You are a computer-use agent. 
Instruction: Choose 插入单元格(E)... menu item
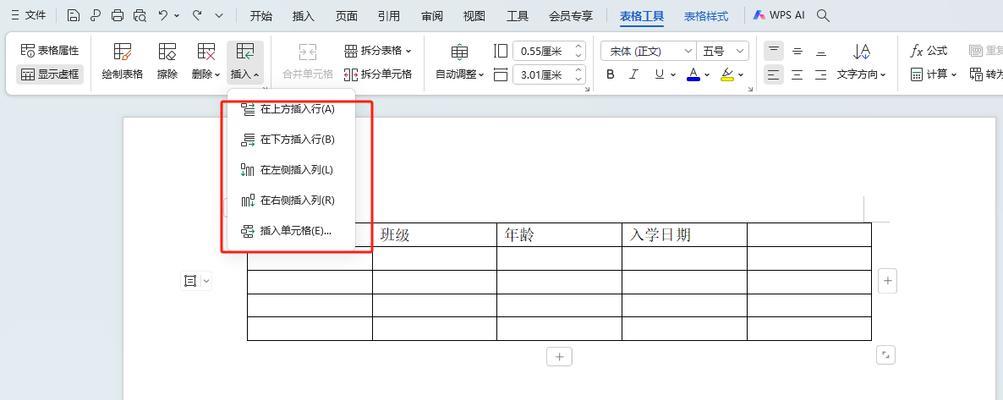(x=291, y=231)
